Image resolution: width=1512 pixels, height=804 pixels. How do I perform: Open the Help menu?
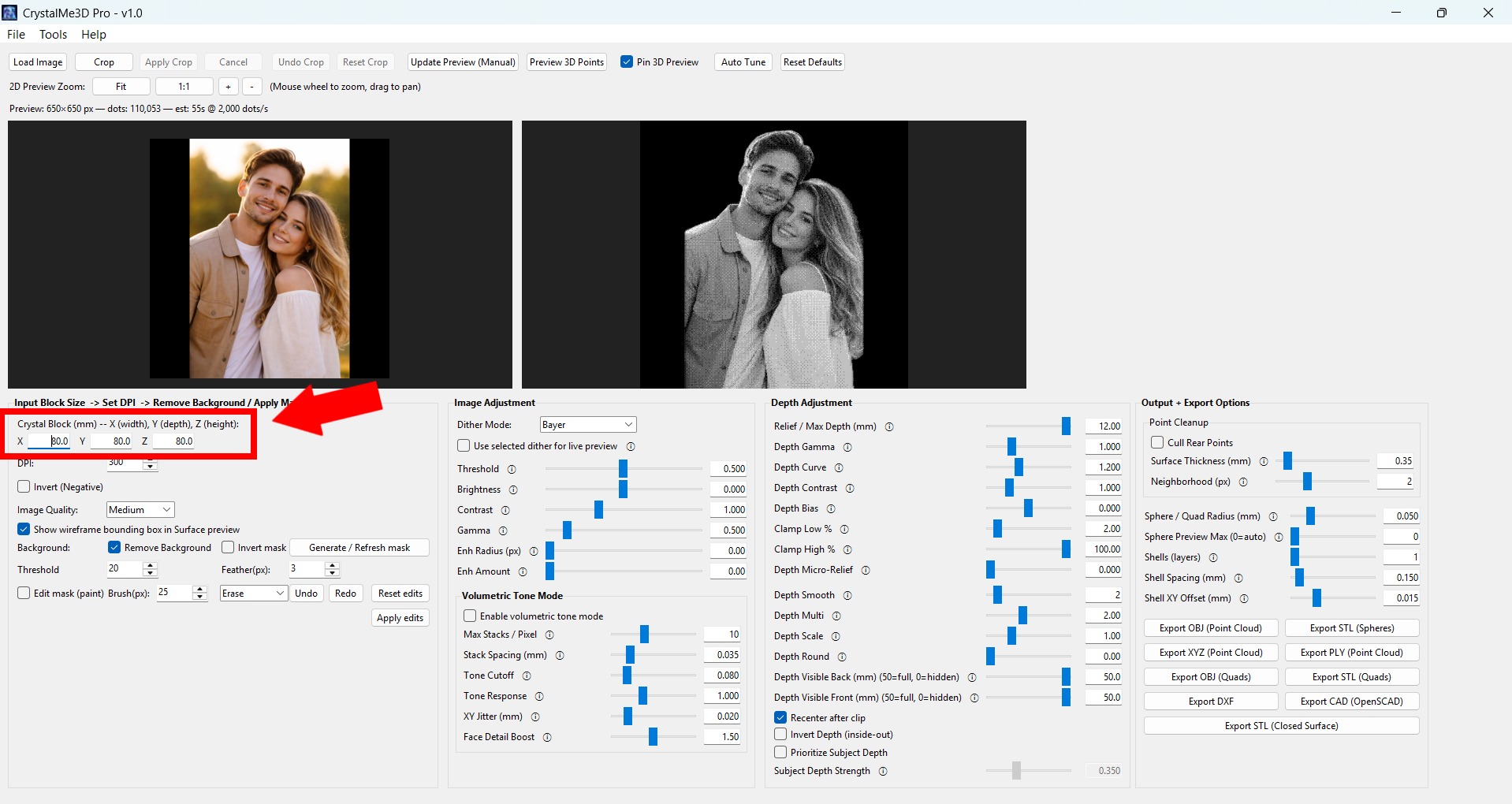pos(93,35)
